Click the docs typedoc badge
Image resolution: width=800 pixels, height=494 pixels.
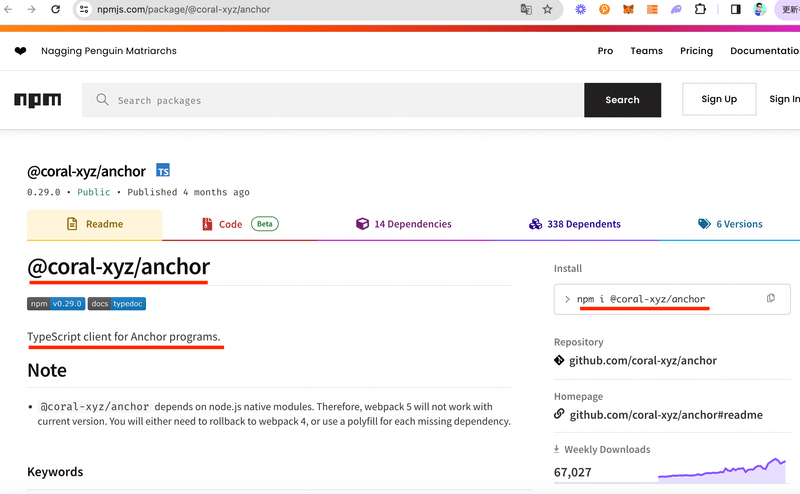(x=117, y=304)
